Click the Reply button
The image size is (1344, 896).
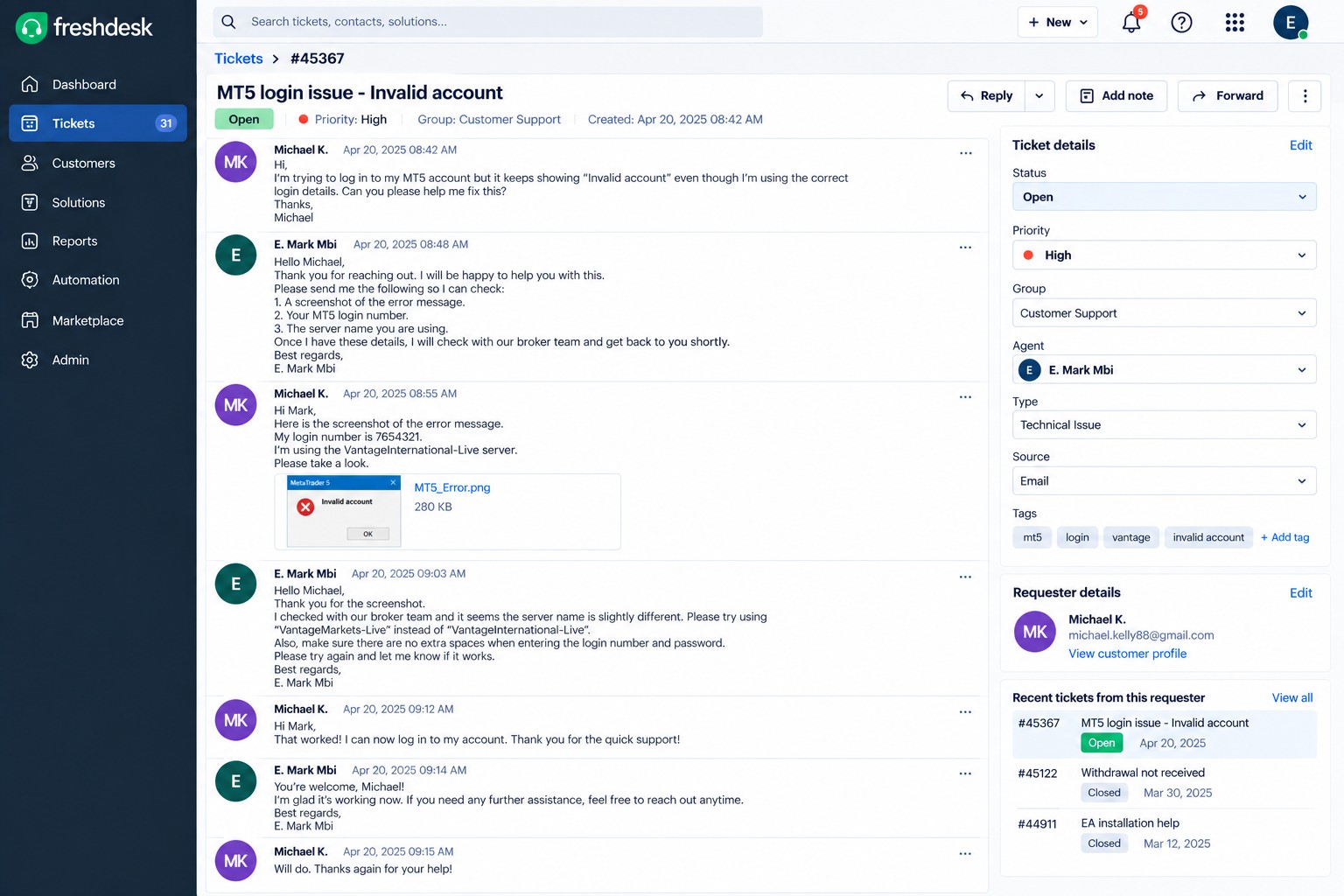click(x=986, y=96)
